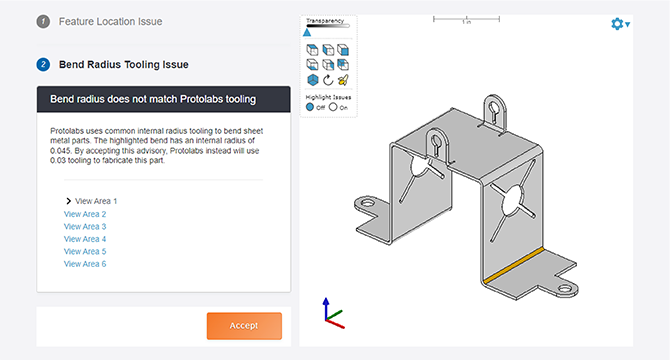Image resolution: width=670 pixels, height=360 pixels.
Task: Set Highlight Issues to On
Action: [x=333, y=107]
